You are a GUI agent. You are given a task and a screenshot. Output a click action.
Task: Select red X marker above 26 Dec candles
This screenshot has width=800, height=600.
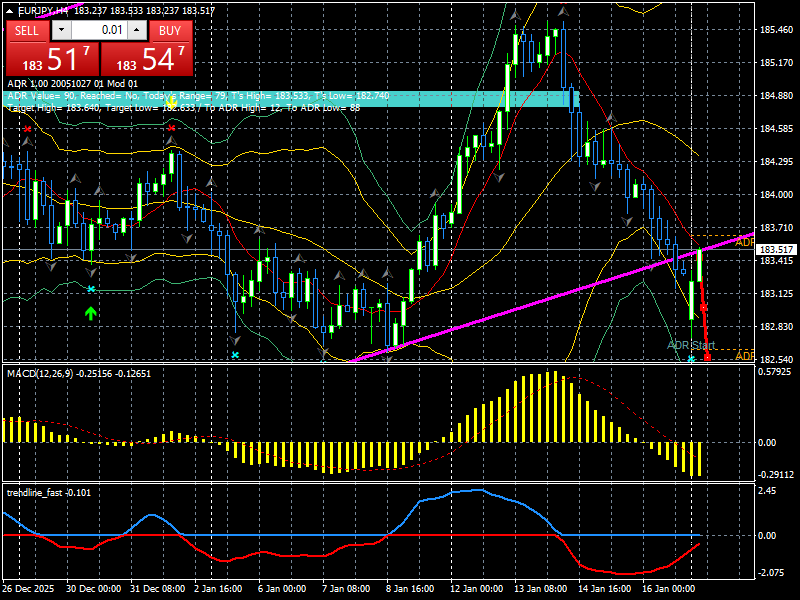[x=28, y=129]
